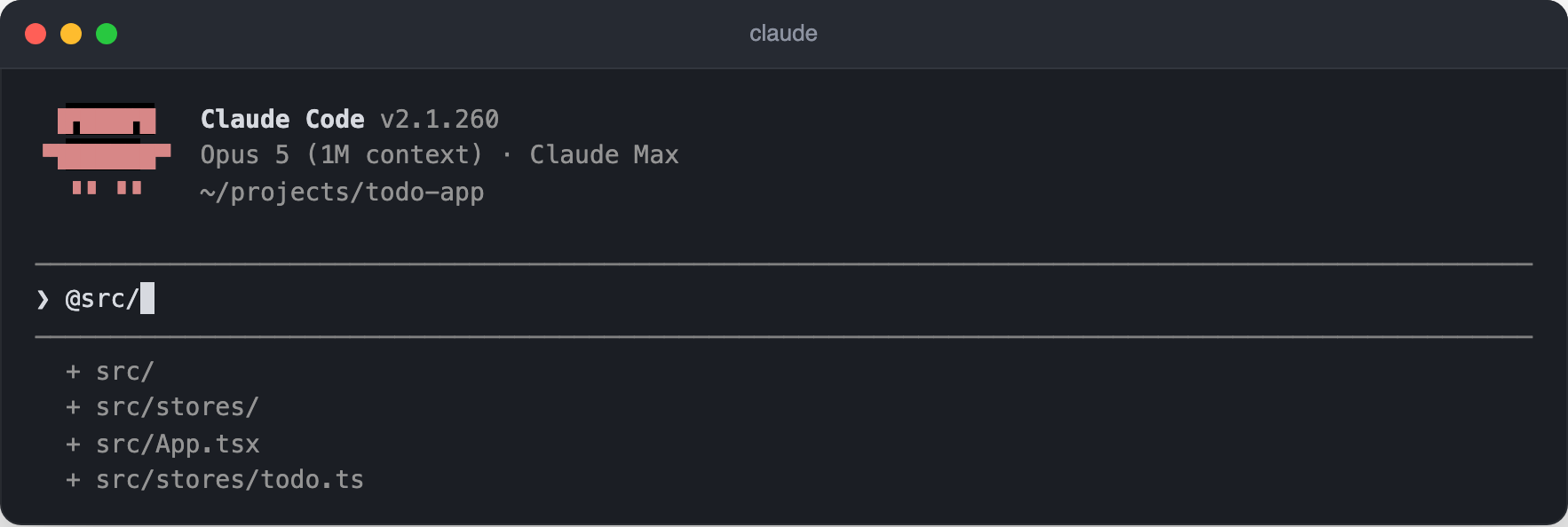Click into the @src/ prompt input
Viewport: 1568px width, 527px height.
(784, 299)
